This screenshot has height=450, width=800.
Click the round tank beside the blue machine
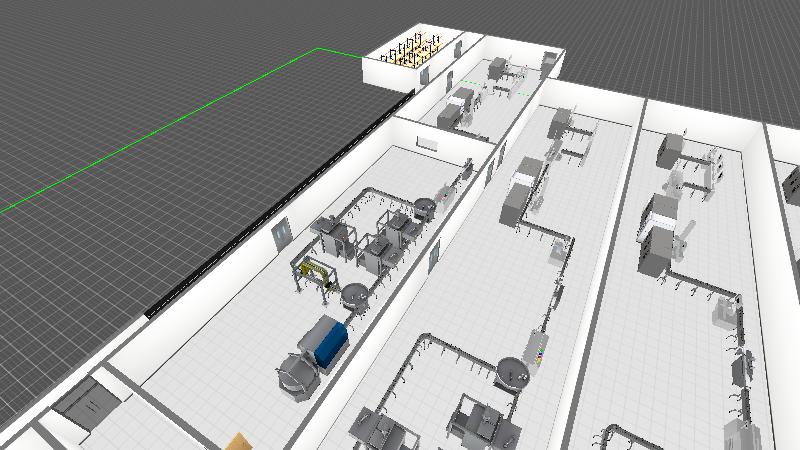[293, 374]
